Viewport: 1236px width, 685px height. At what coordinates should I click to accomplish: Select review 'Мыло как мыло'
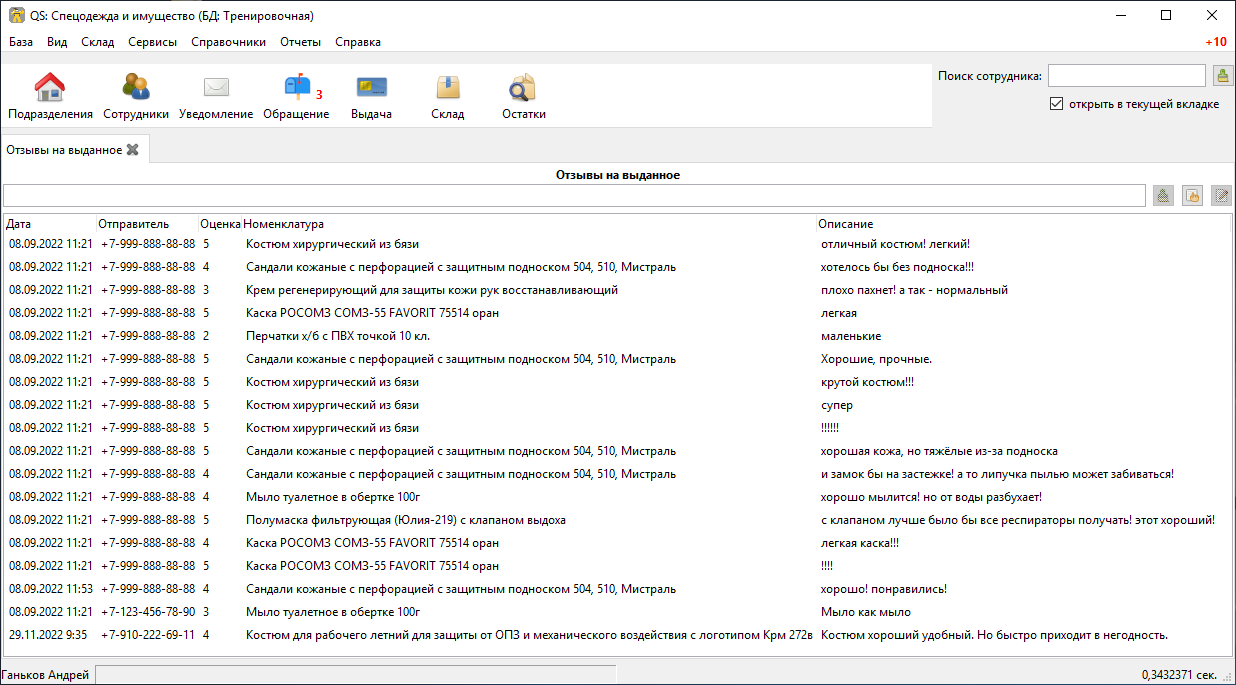(x=866, y=612)
